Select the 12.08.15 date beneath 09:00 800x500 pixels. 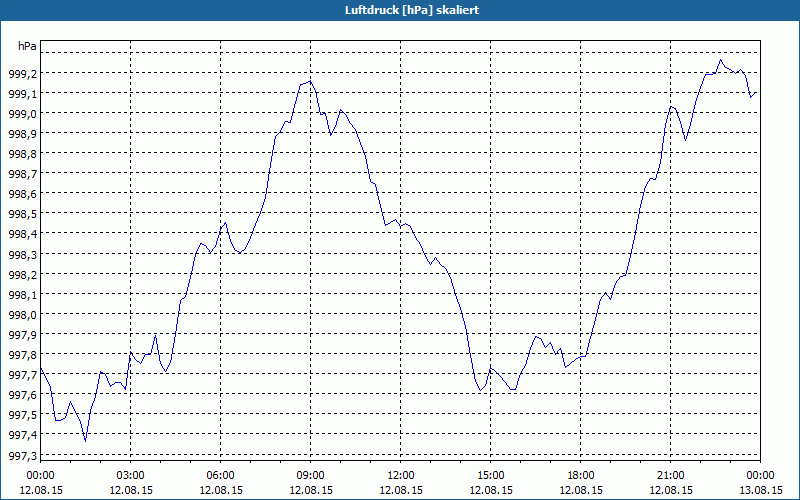pyautogui.click(x=310, y=490)
